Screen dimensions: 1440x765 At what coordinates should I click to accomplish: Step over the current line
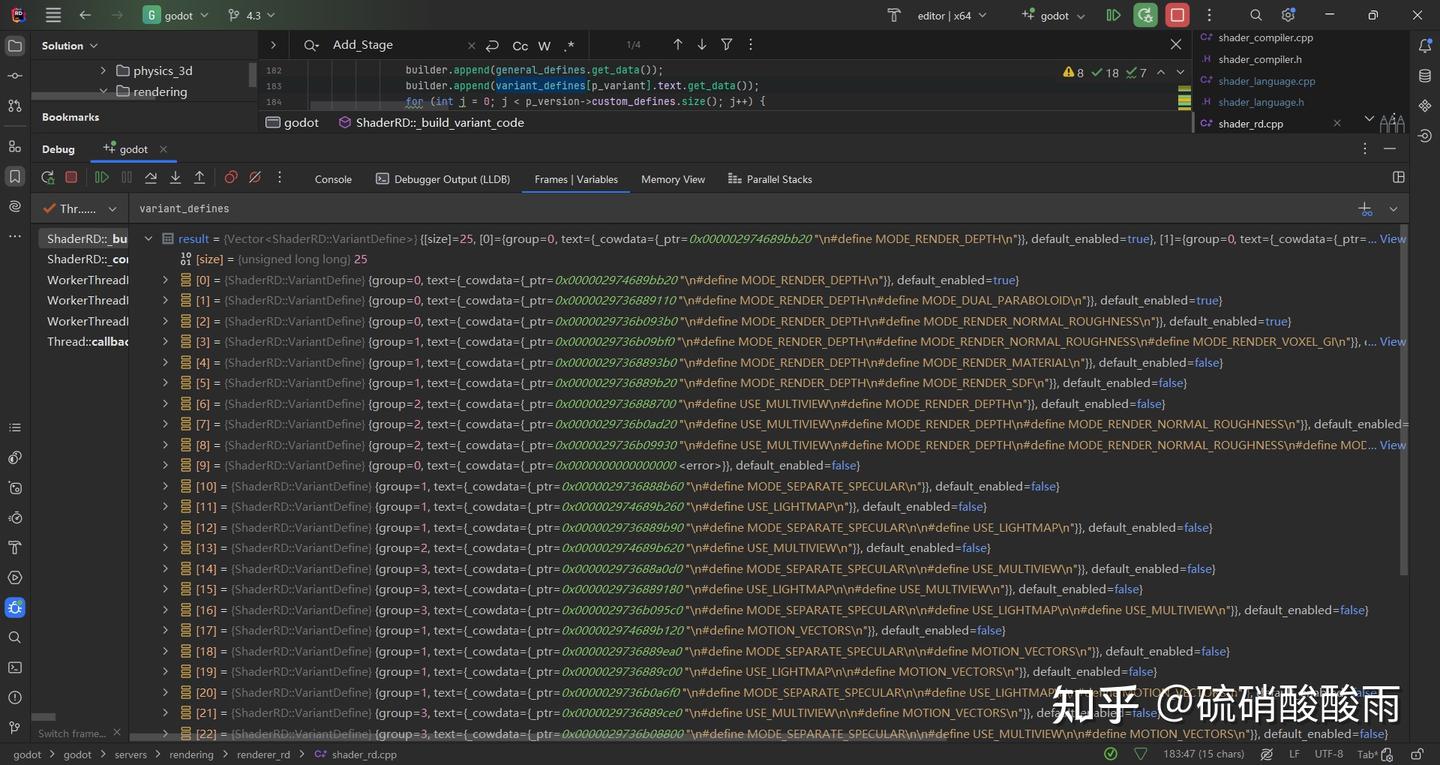(150, 178)
